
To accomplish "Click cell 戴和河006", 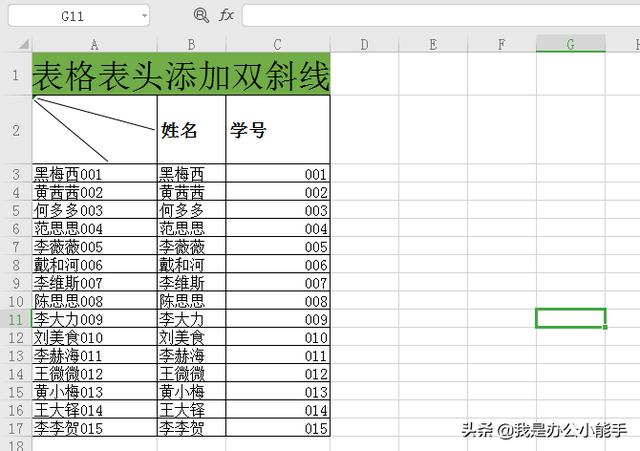I will 95,264.
